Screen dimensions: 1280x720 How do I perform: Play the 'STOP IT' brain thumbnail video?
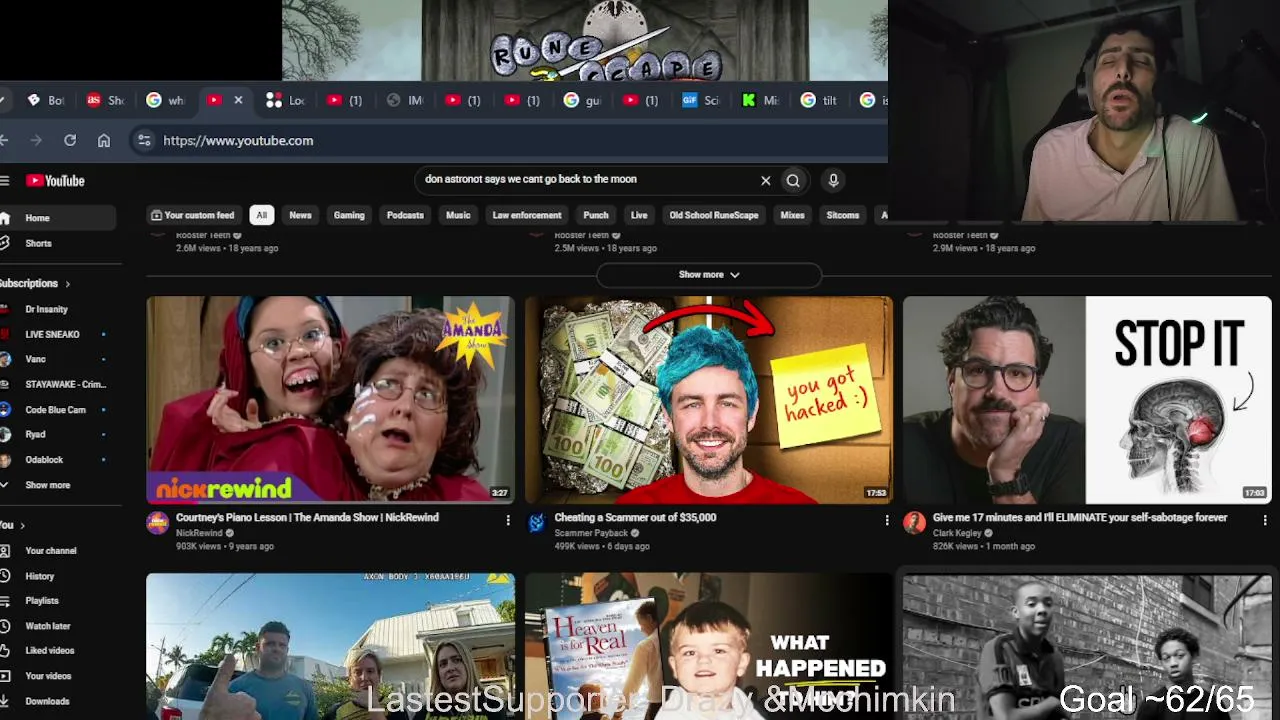point(1087,400)
